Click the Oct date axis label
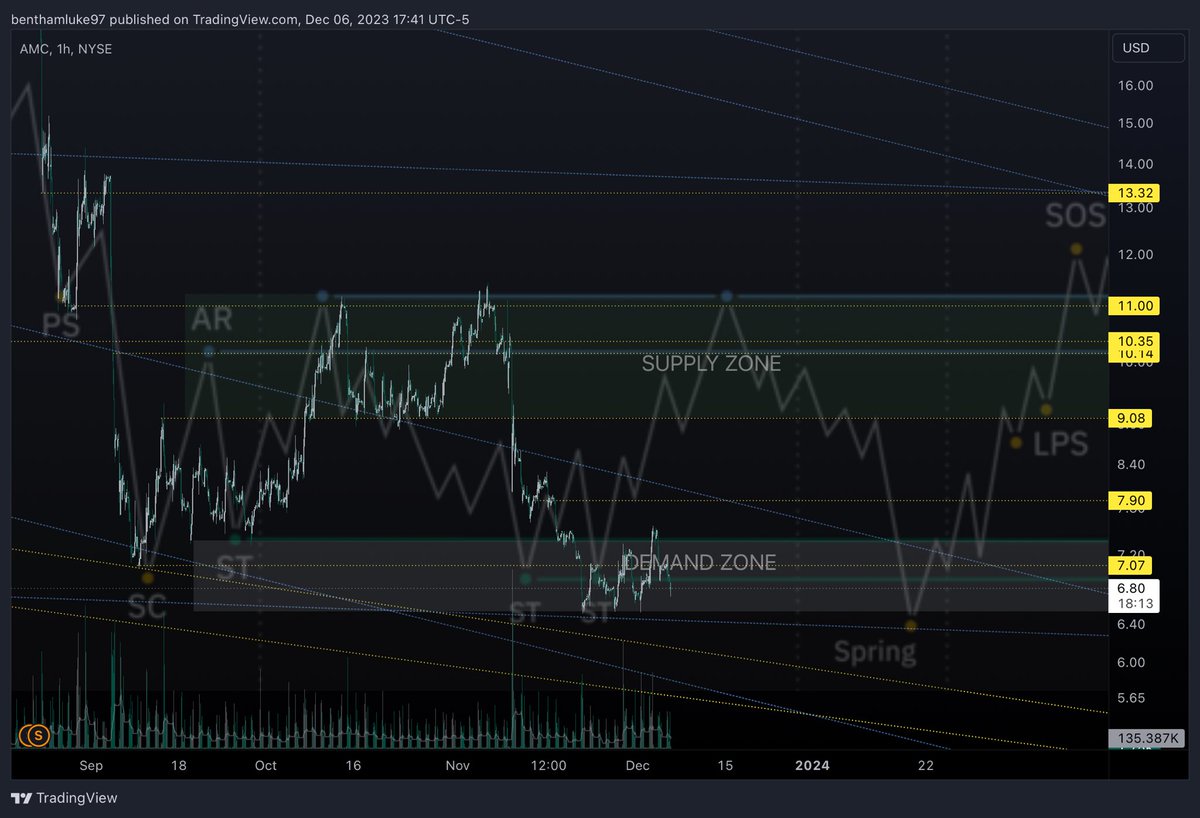The height and width of the screenshot is (818, 1200). pos(266,766)
